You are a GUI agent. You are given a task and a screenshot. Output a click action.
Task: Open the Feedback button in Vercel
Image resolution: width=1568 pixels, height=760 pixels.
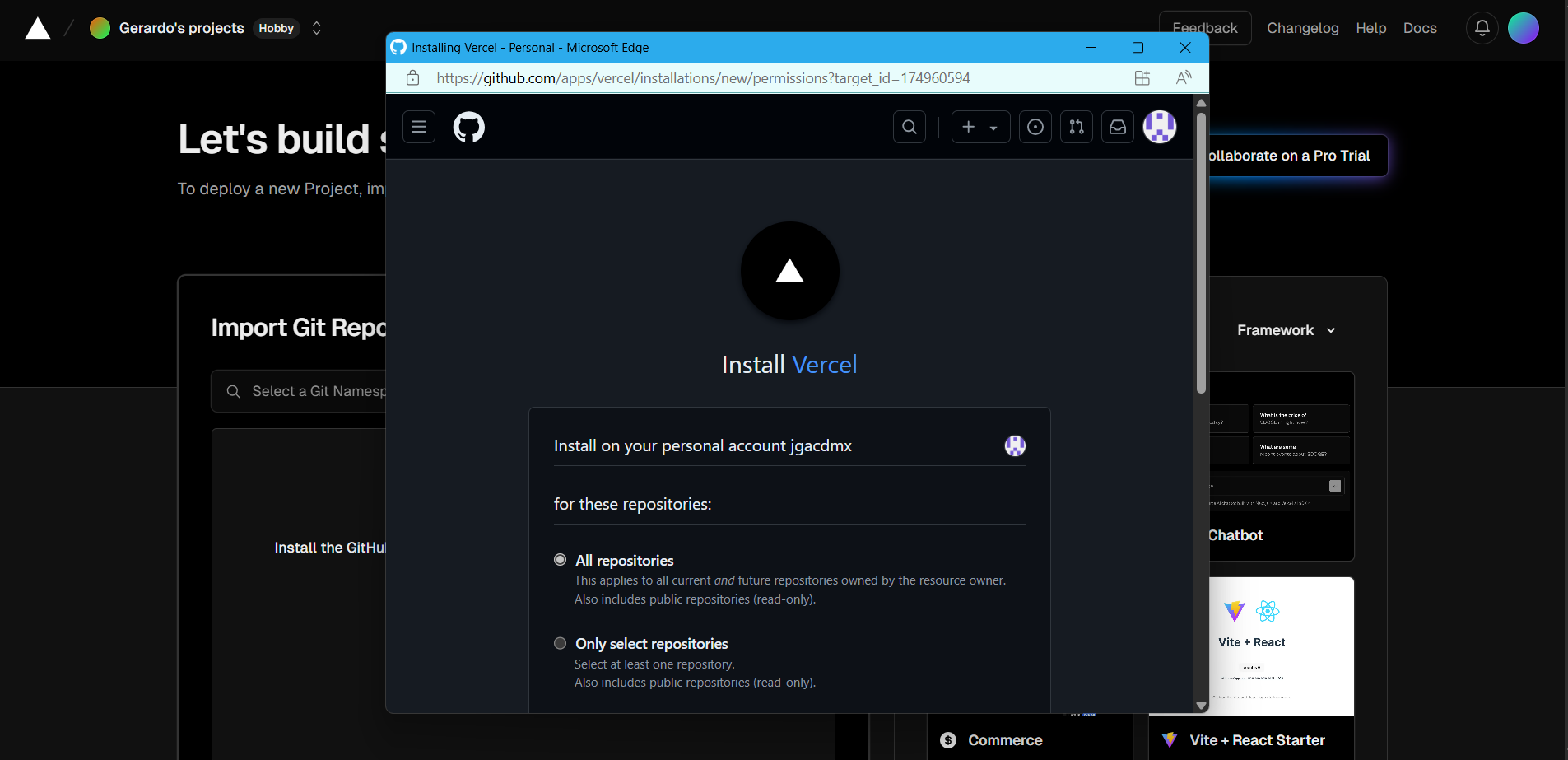(1205, 28)
